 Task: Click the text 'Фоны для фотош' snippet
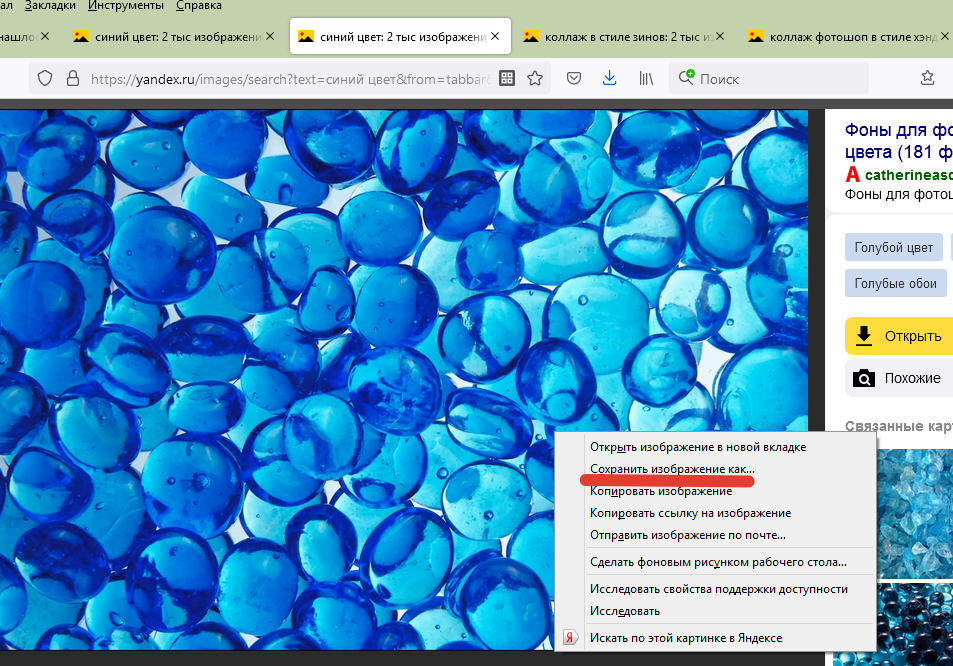pyautogui.click(x=898, y=194)
